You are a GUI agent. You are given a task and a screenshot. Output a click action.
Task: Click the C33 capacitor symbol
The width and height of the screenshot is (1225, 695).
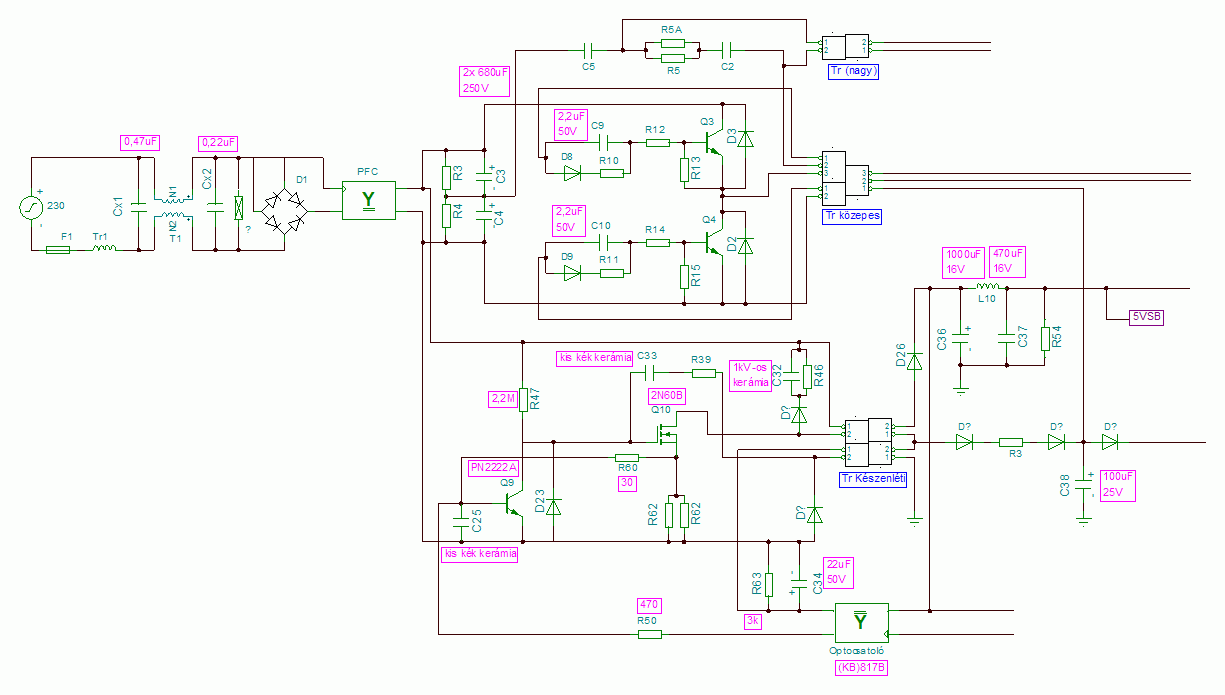(648, 373)
